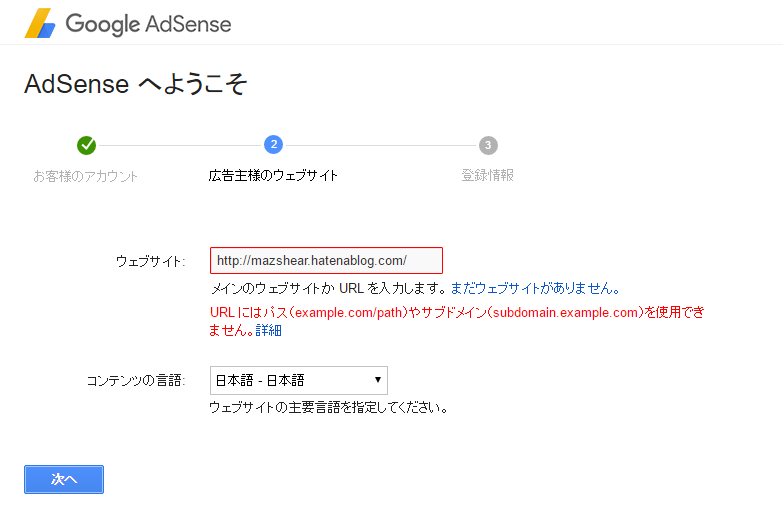Select the blue step 2 circle

click(274, 145)
